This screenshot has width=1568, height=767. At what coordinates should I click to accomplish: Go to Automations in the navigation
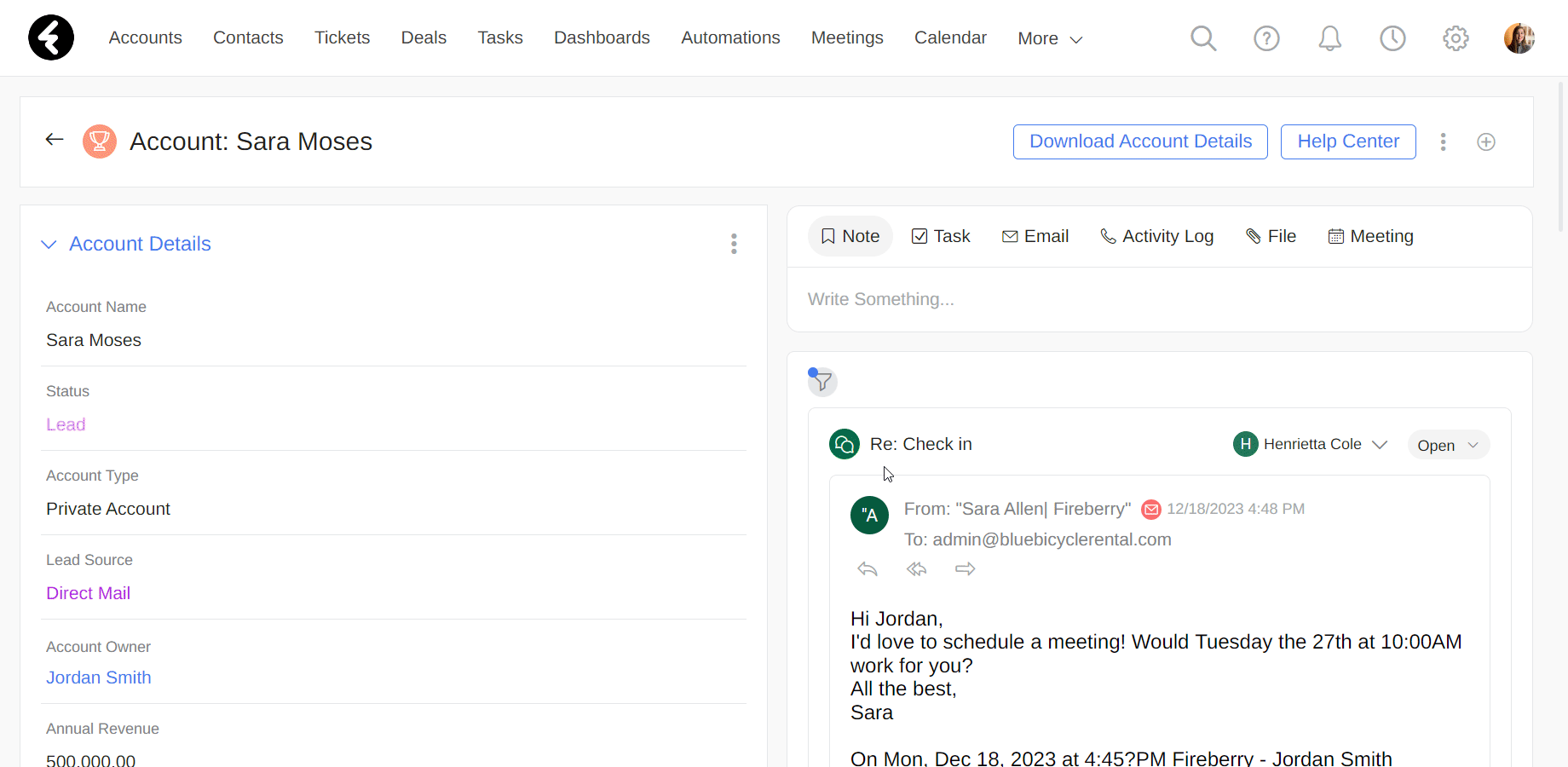tap(730, 37)
